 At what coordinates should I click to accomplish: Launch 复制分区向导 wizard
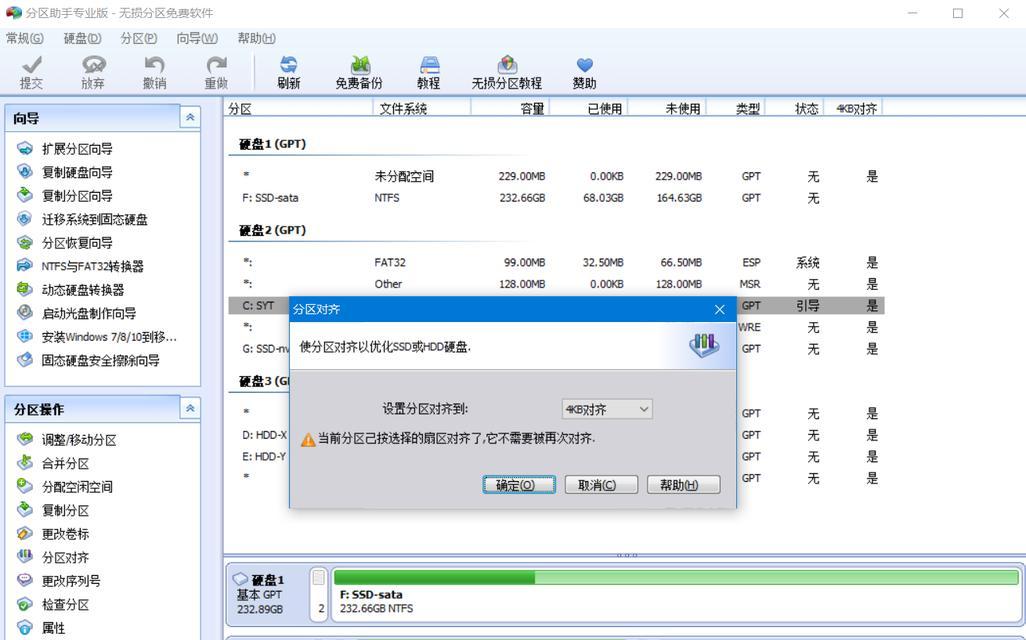pos(64,196)
